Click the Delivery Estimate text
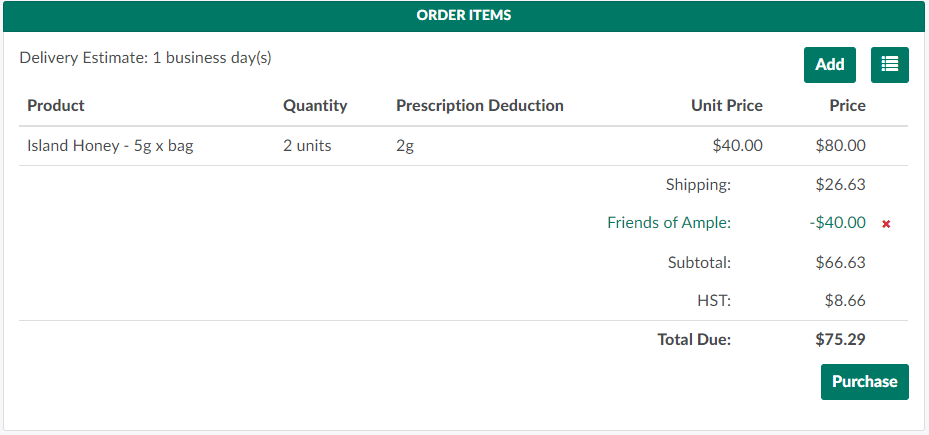 [x=145, y=58]
